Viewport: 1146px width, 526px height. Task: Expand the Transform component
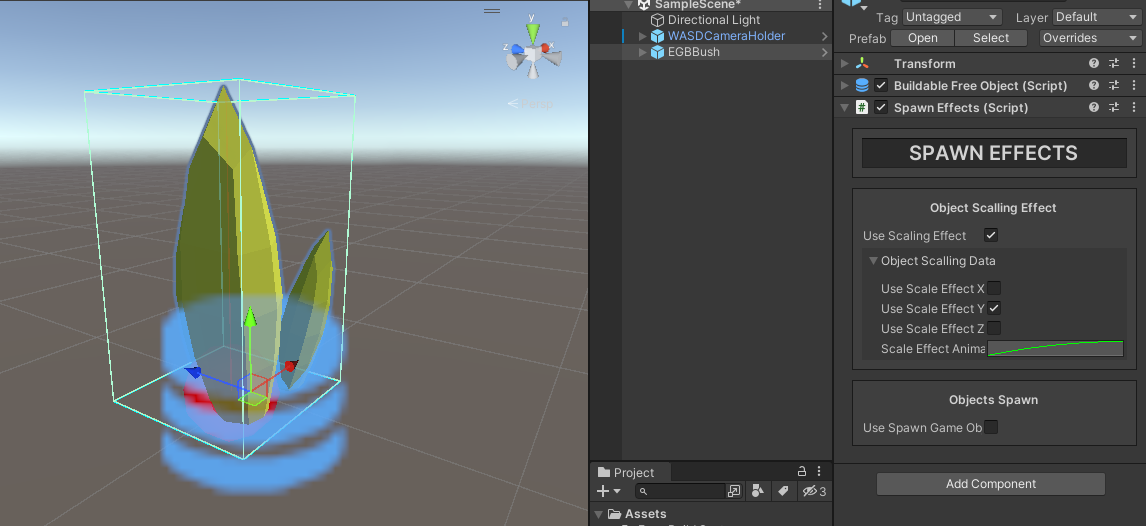[x=845, y=64]
